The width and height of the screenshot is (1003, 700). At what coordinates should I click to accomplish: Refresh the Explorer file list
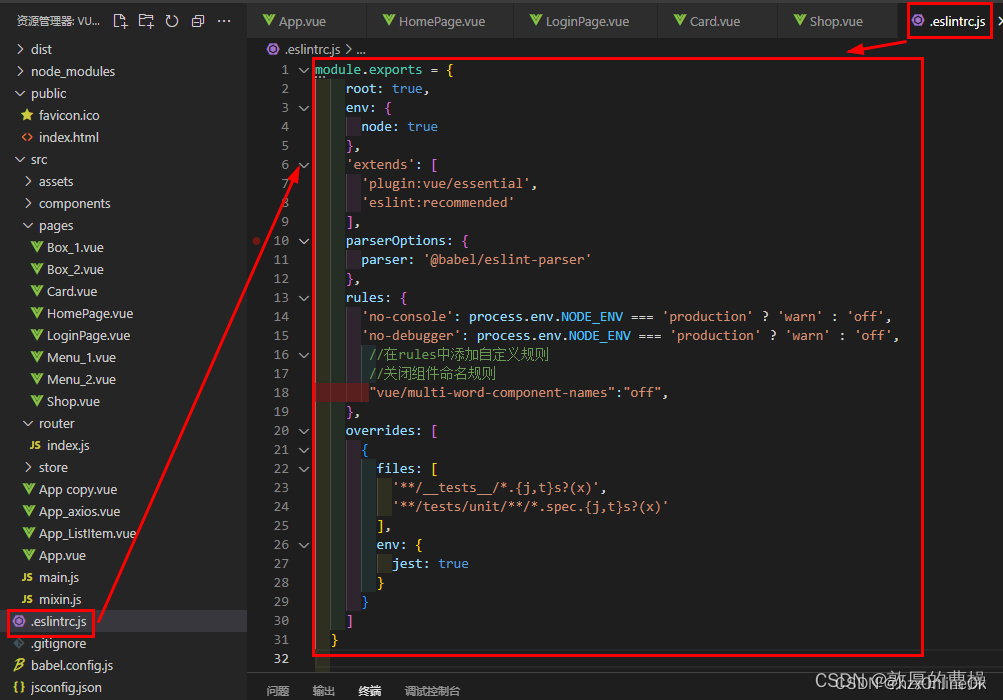coord(172,20)
